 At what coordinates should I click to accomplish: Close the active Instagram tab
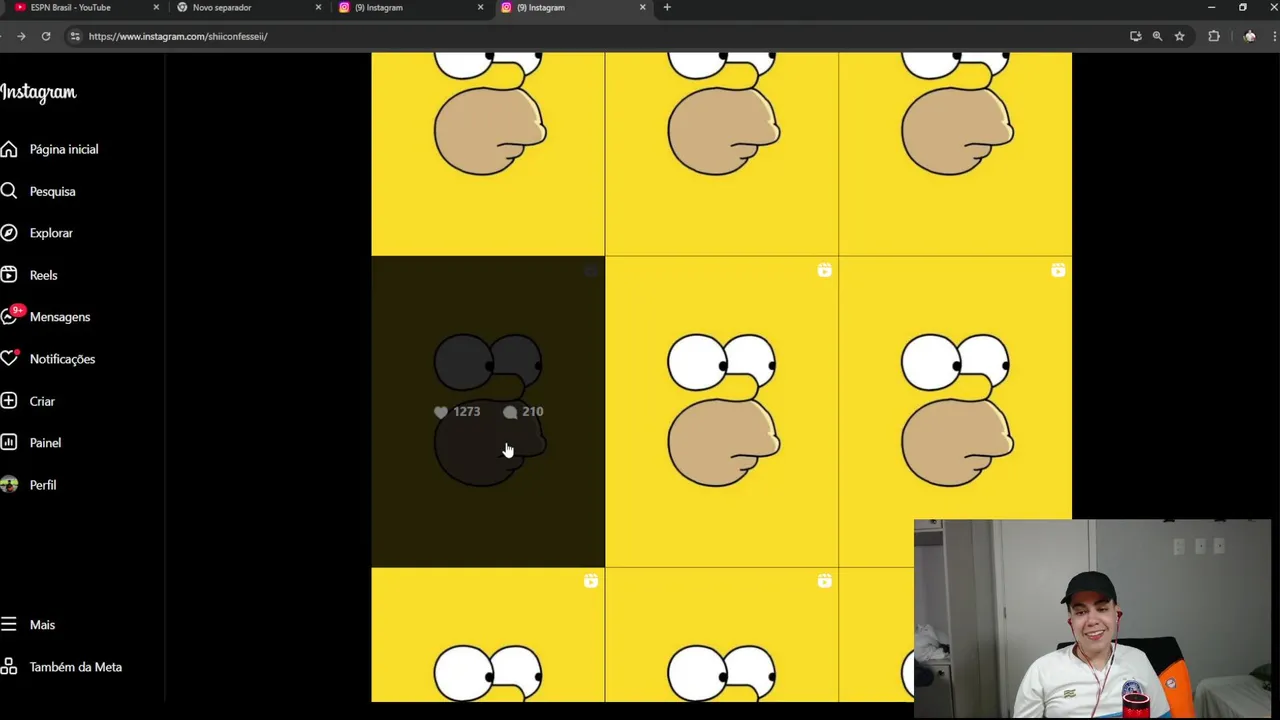(x=642, y=7)
